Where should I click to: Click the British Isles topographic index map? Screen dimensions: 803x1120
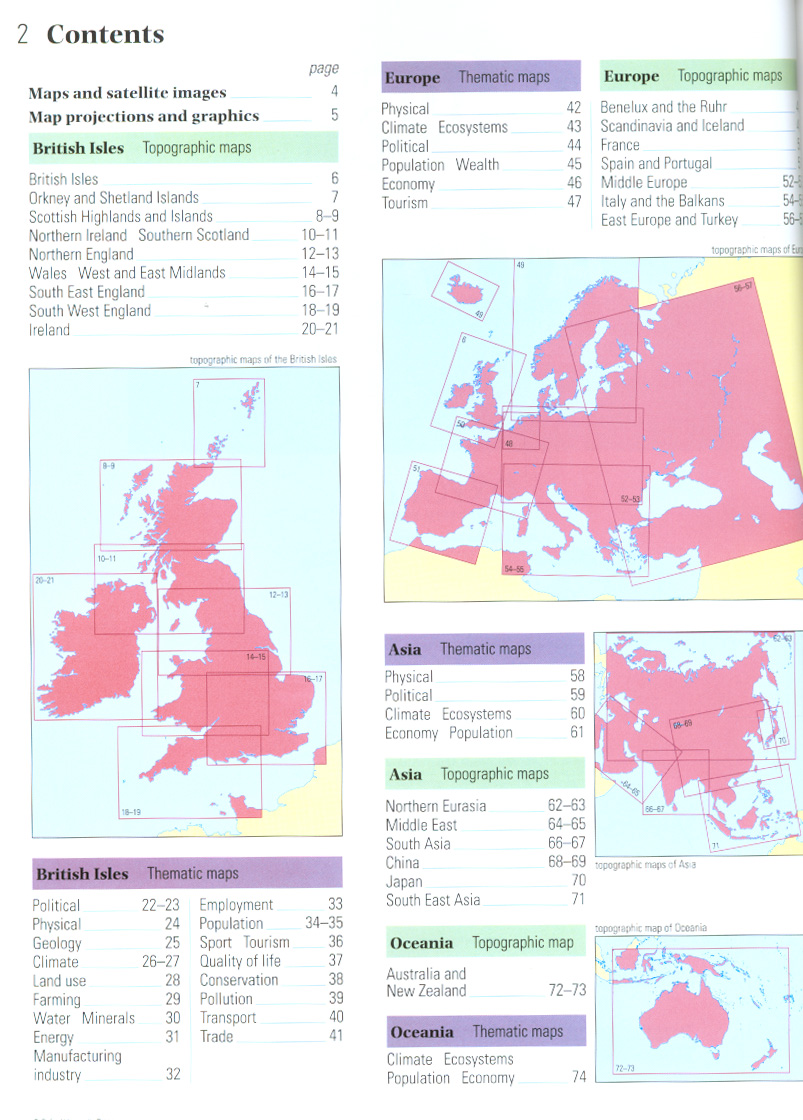tap(185, 601)
